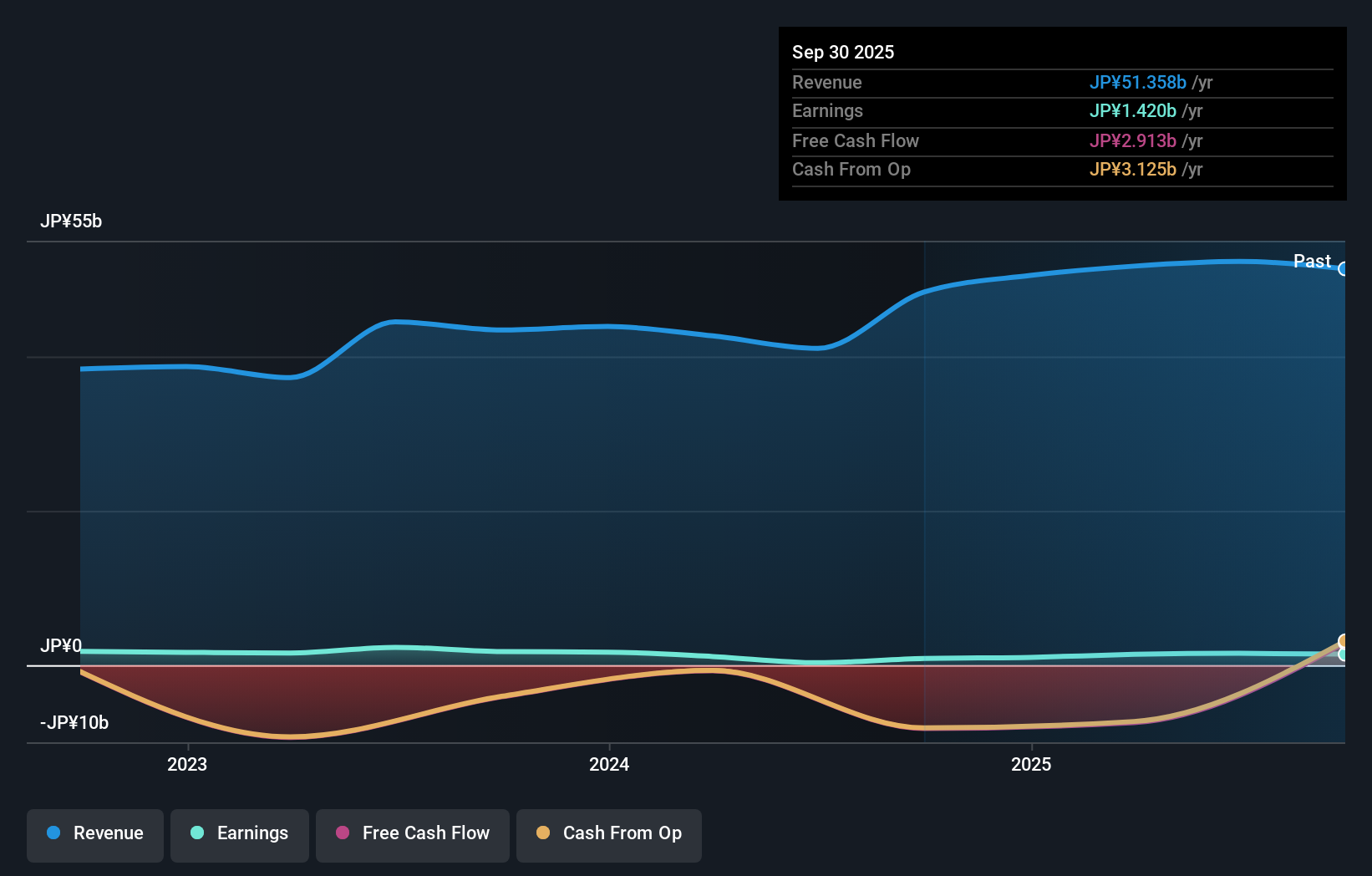Click the 2024 axis label
Image resolution: width=1372 pixels, height=876 pixels.
coord(608,763)
